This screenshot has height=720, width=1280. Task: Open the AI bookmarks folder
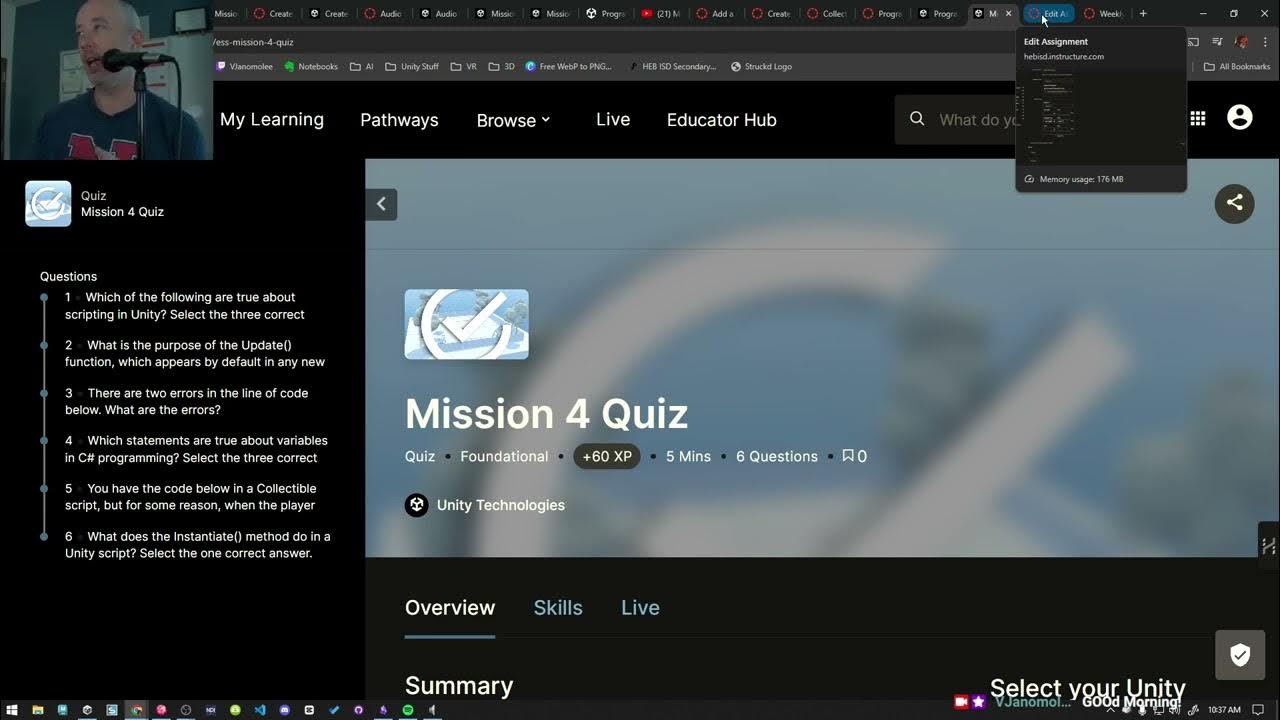point(362,67)
